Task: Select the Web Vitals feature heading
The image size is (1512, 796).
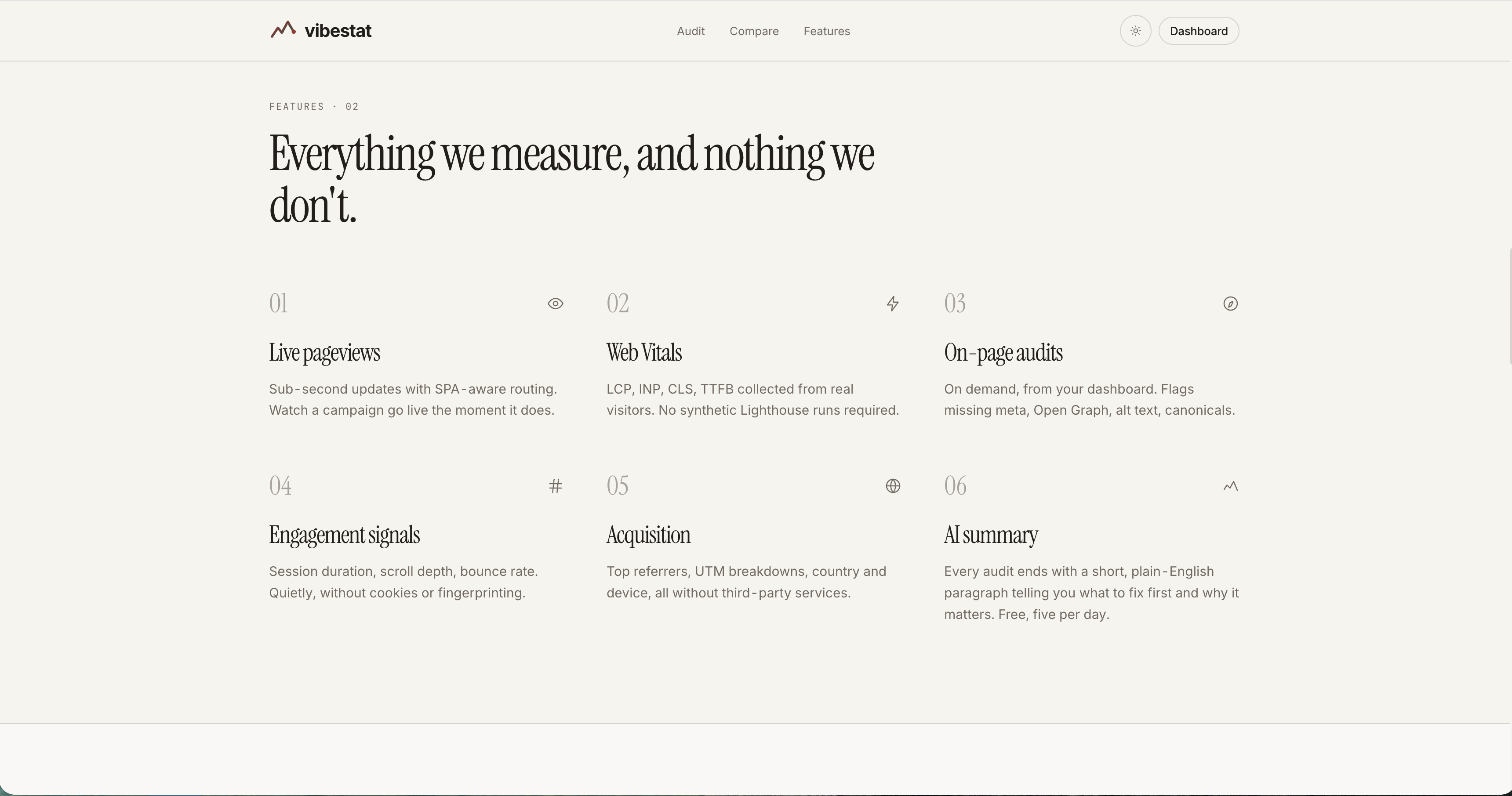Action: (644, 353)
